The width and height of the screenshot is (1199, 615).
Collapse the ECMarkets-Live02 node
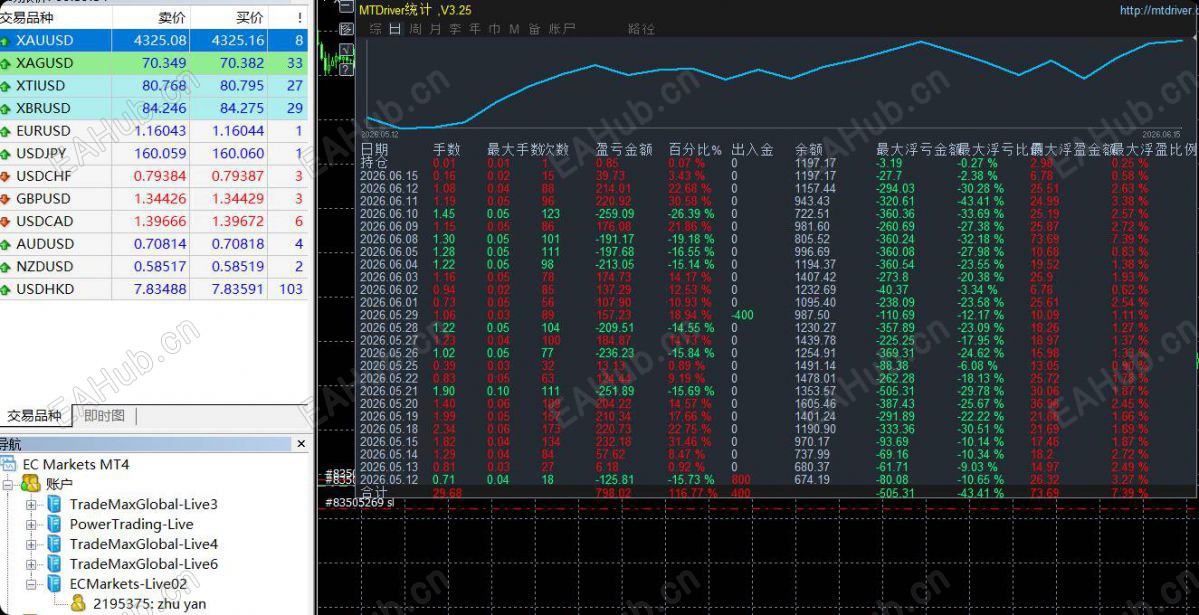point(31,584)
